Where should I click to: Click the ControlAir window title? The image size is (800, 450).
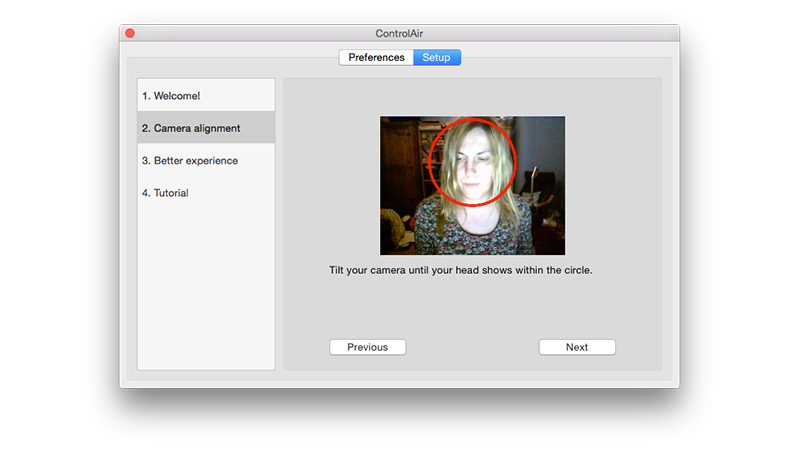[x=399, y=34]
